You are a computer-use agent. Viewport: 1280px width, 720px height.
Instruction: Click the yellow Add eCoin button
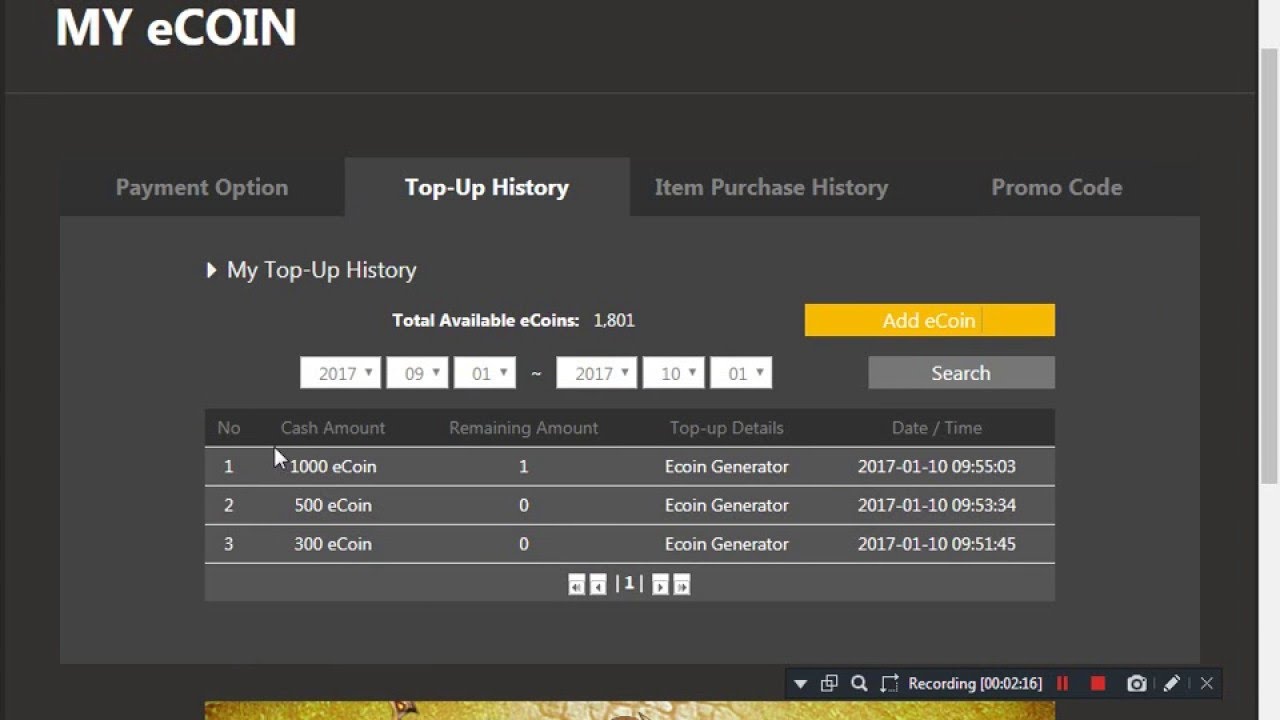coord(929,320)
